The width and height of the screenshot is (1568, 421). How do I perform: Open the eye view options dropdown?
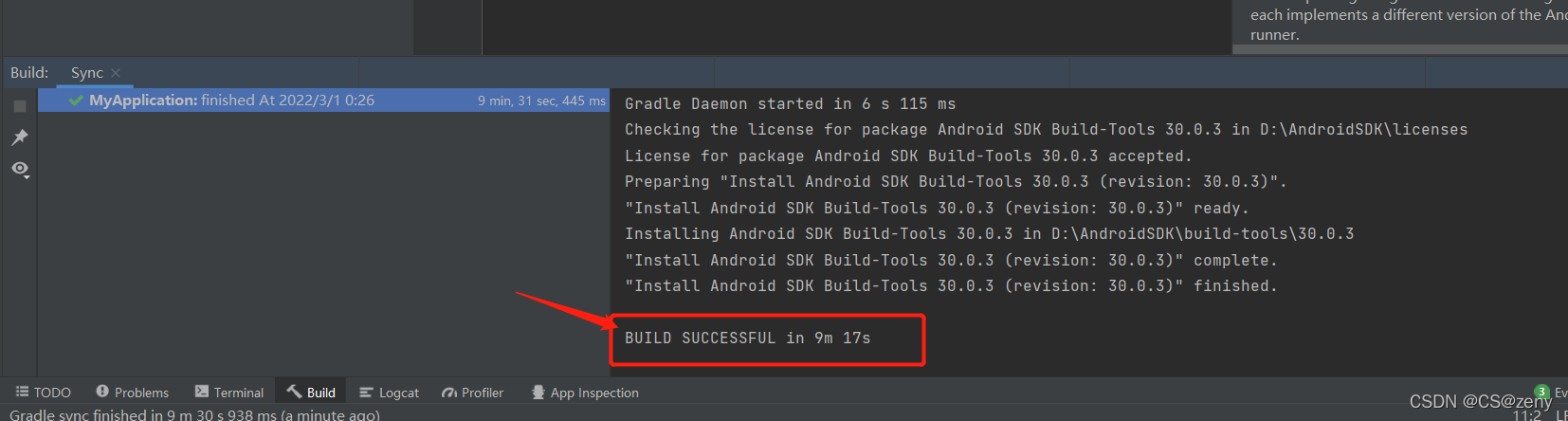(x=20, y=169)
